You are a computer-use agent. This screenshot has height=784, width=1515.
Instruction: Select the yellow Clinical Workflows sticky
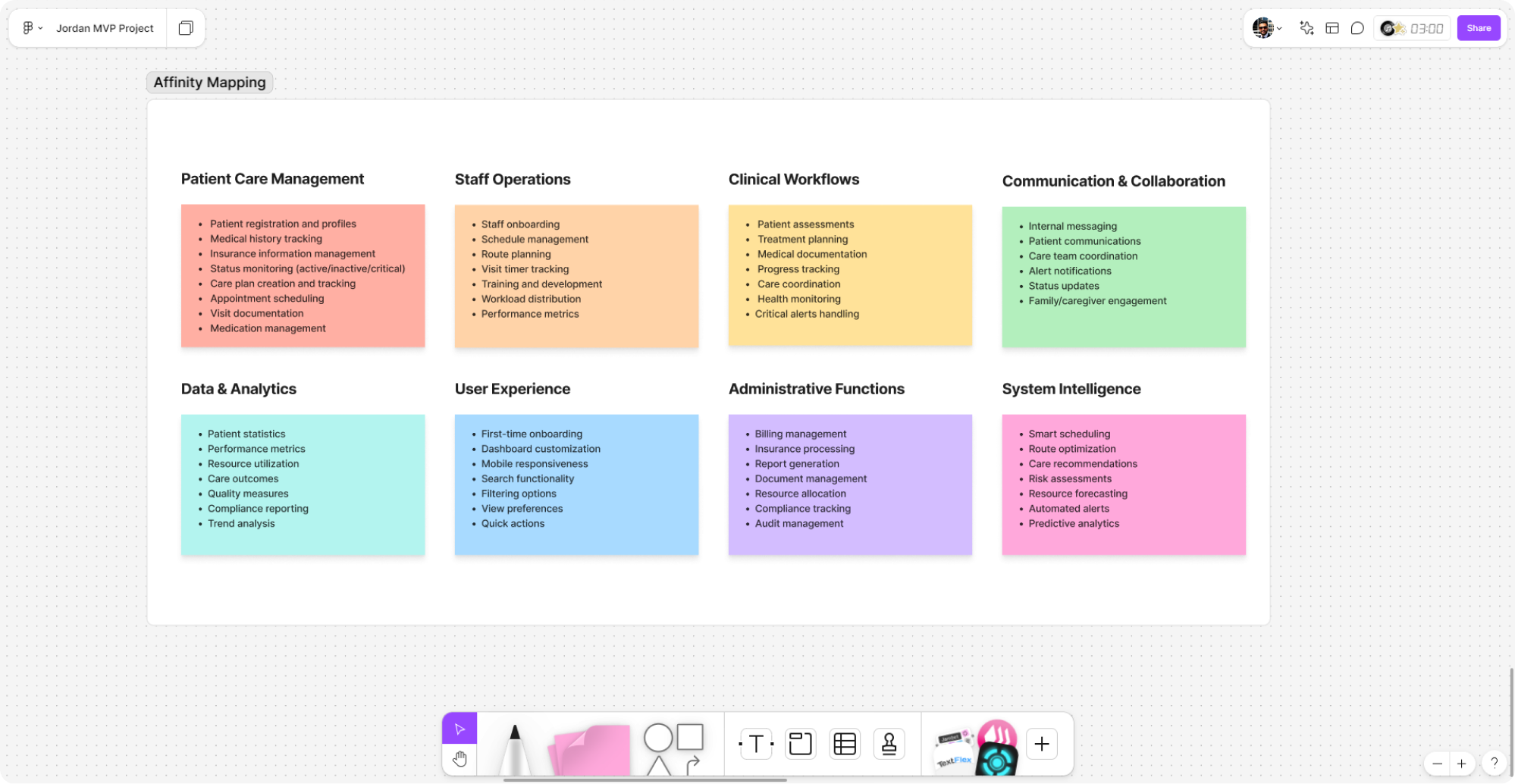coord(850,276)
